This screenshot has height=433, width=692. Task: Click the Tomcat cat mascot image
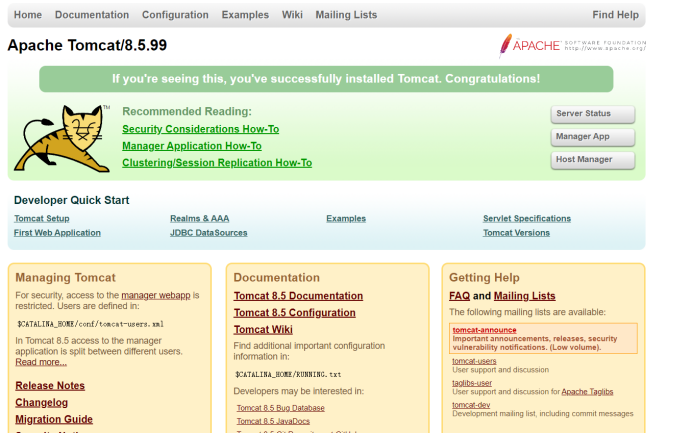(x=62, y=138)
